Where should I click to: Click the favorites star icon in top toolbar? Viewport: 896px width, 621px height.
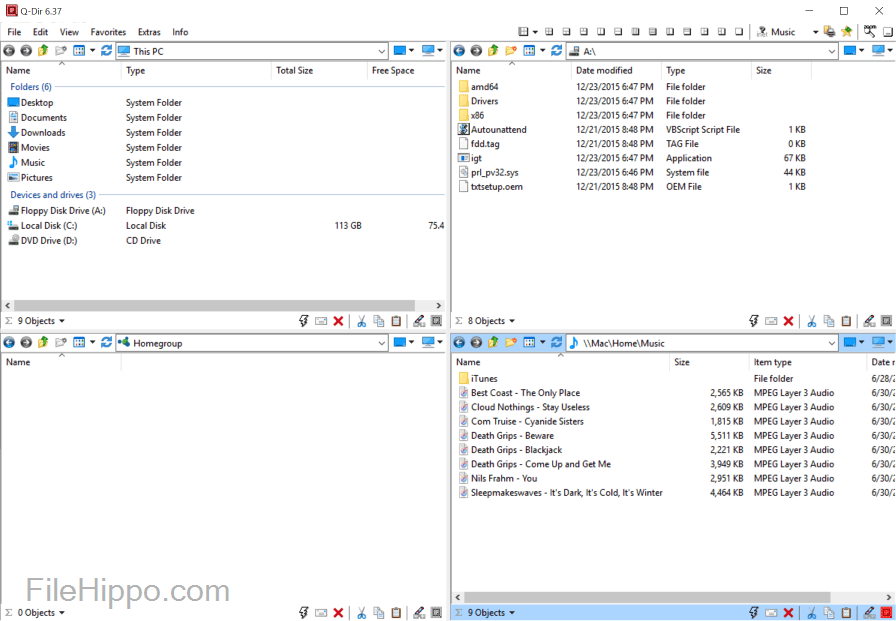coord(847,31)
